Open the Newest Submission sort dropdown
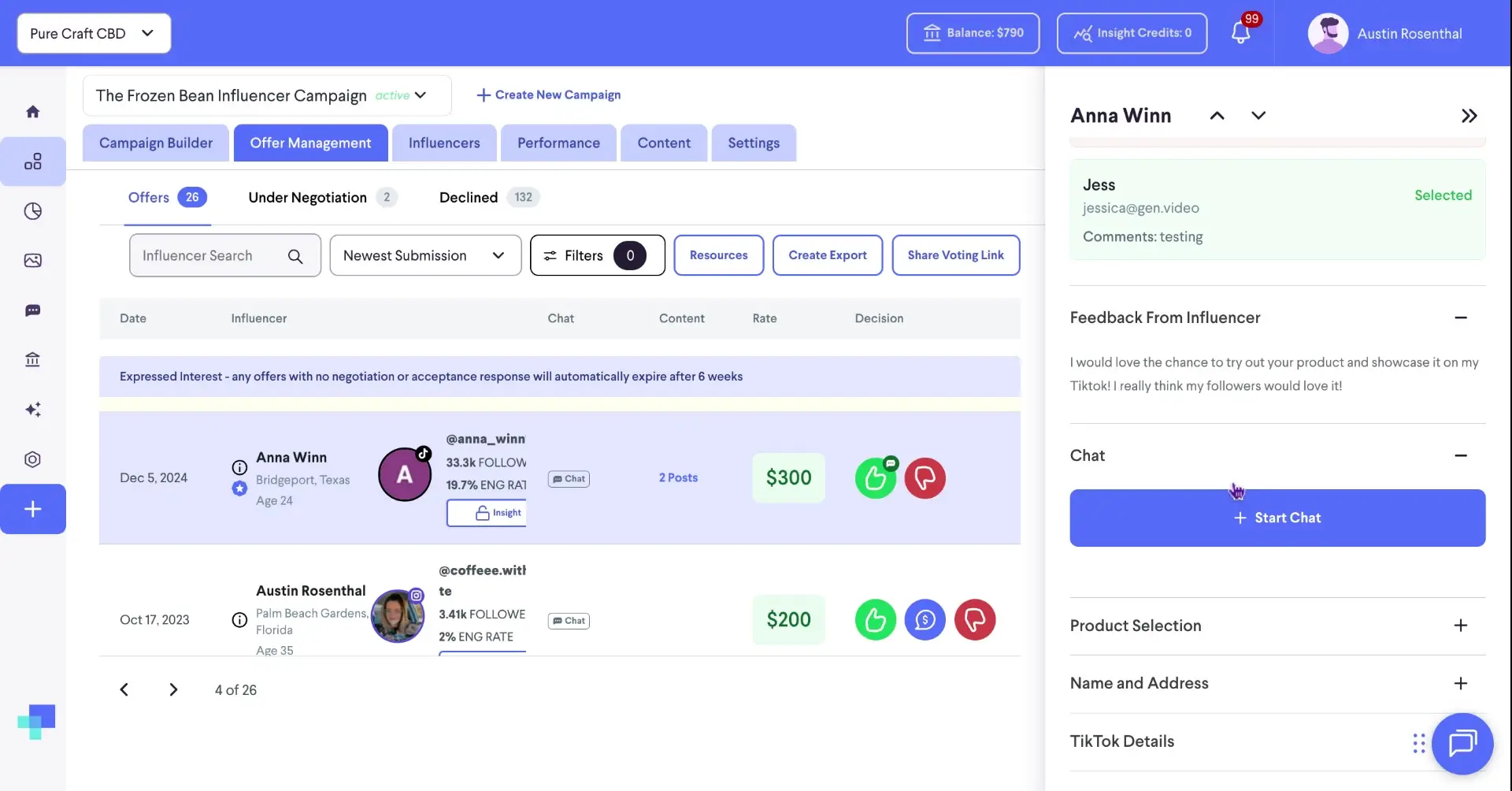1512x791 pixels. click(x=425, y=254)
